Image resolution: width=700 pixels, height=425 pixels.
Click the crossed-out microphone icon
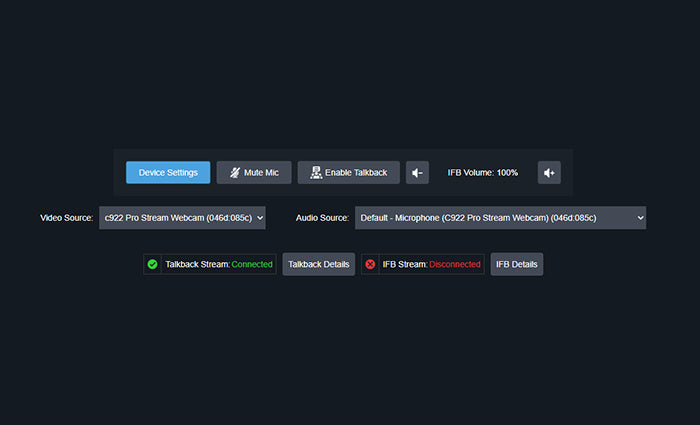click(x=234, y=173)
